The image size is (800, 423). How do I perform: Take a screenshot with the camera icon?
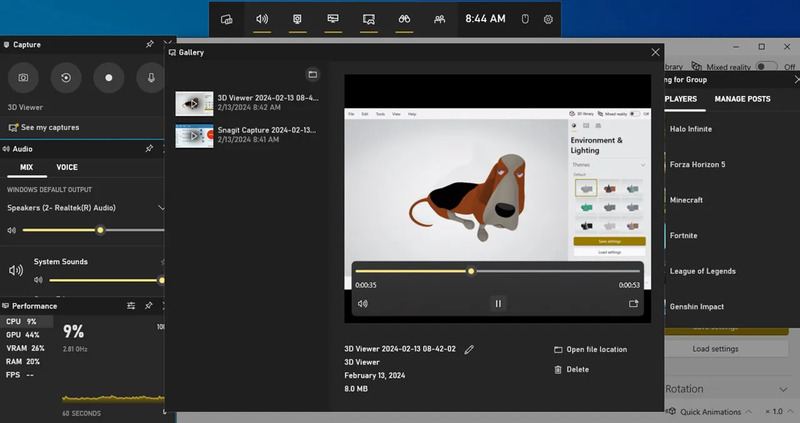tap(23, 77)
